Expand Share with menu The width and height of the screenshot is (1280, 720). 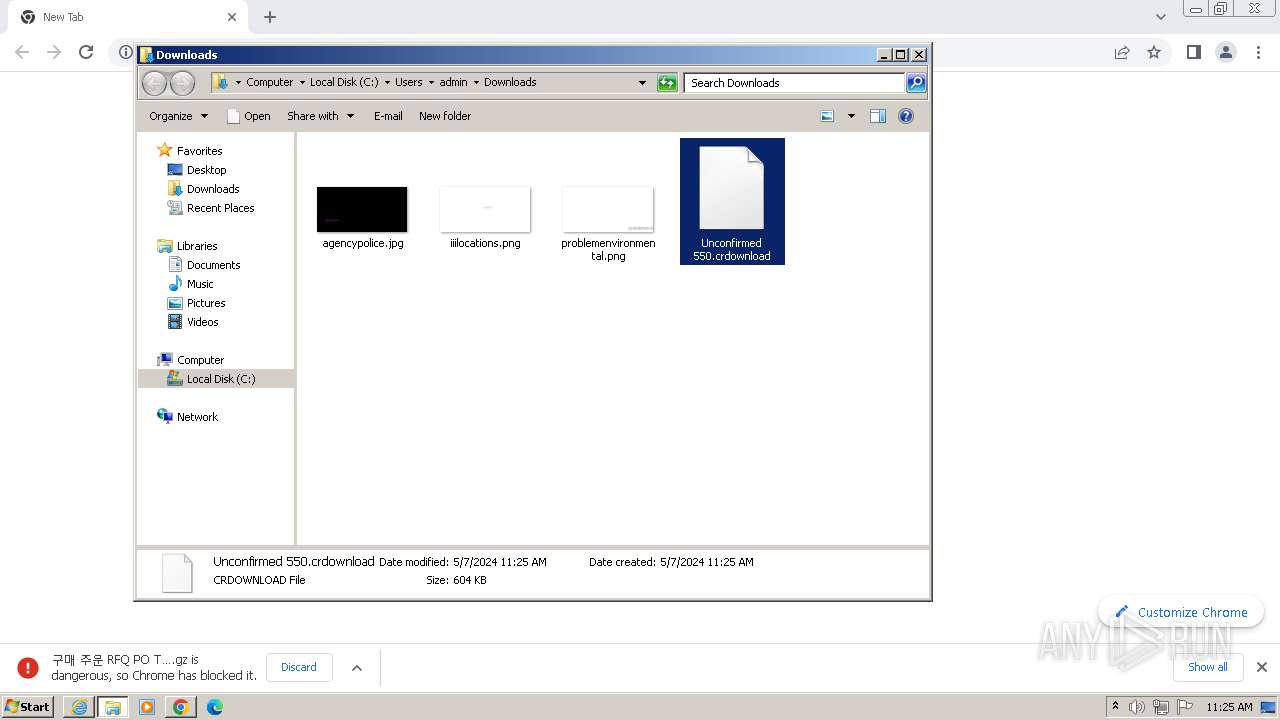(320, 116)
